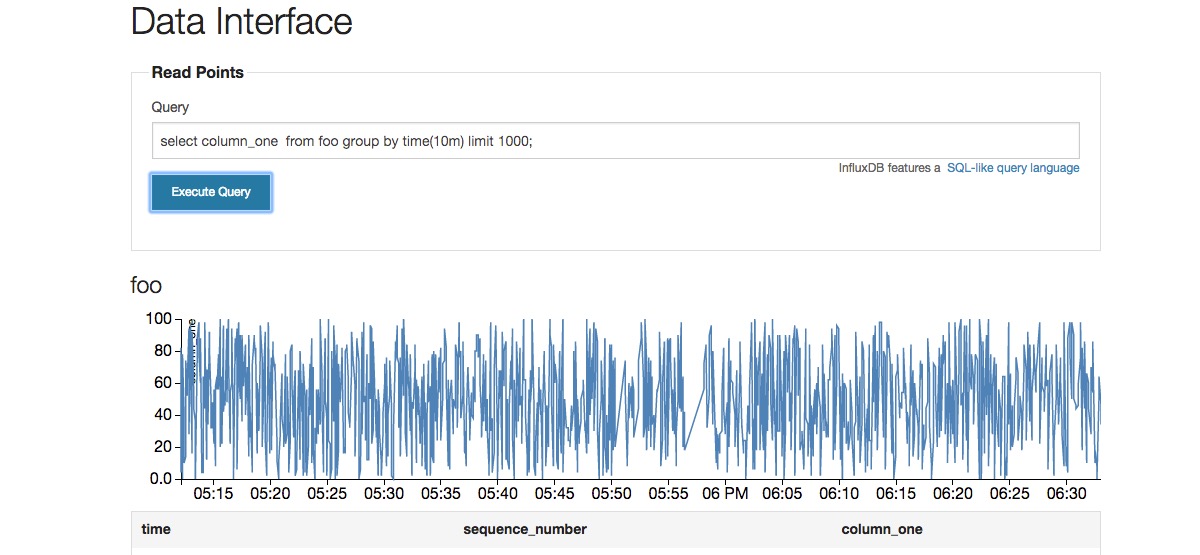
Task: Click the Read Points section title
Action: 197,72
